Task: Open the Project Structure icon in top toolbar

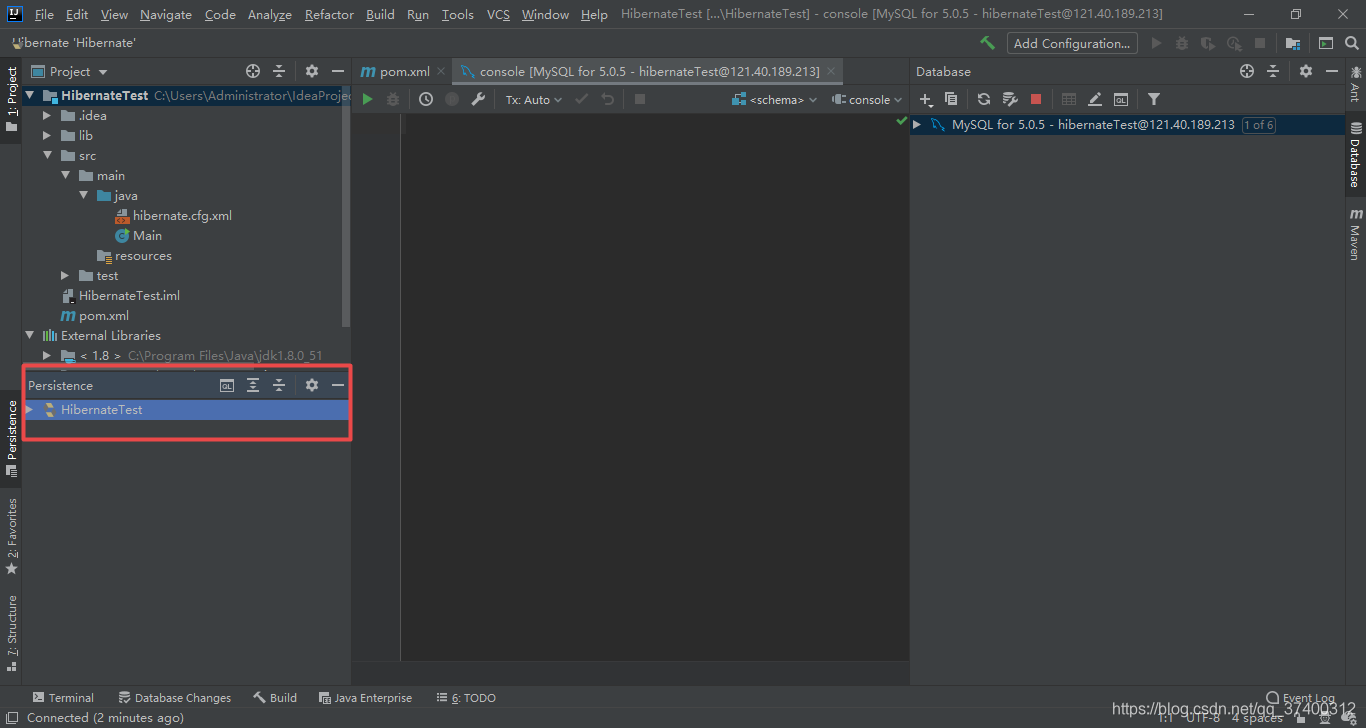Action: (1293, 43)
